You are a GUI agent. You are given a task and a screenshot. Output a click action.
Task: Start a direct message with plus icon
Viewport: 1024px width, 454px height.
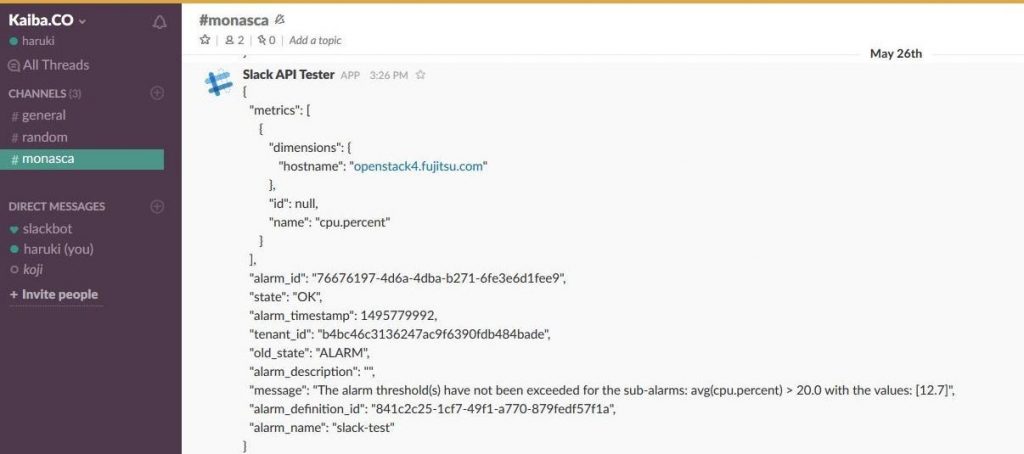157,206
